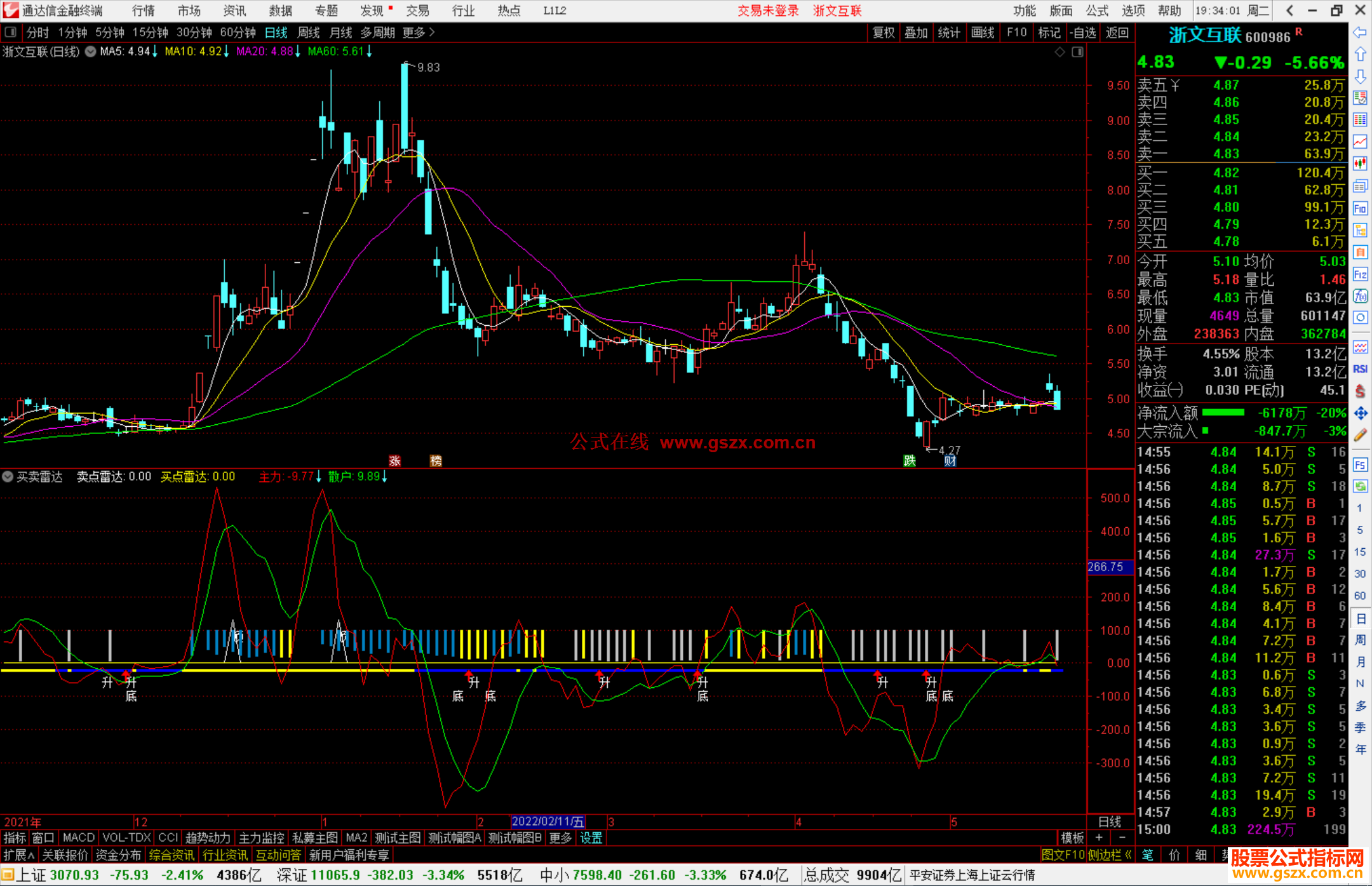The image size is (1372, 886).
Task: Select the 日 daily period in sidebar
Action: click(x=1360, y=619)
